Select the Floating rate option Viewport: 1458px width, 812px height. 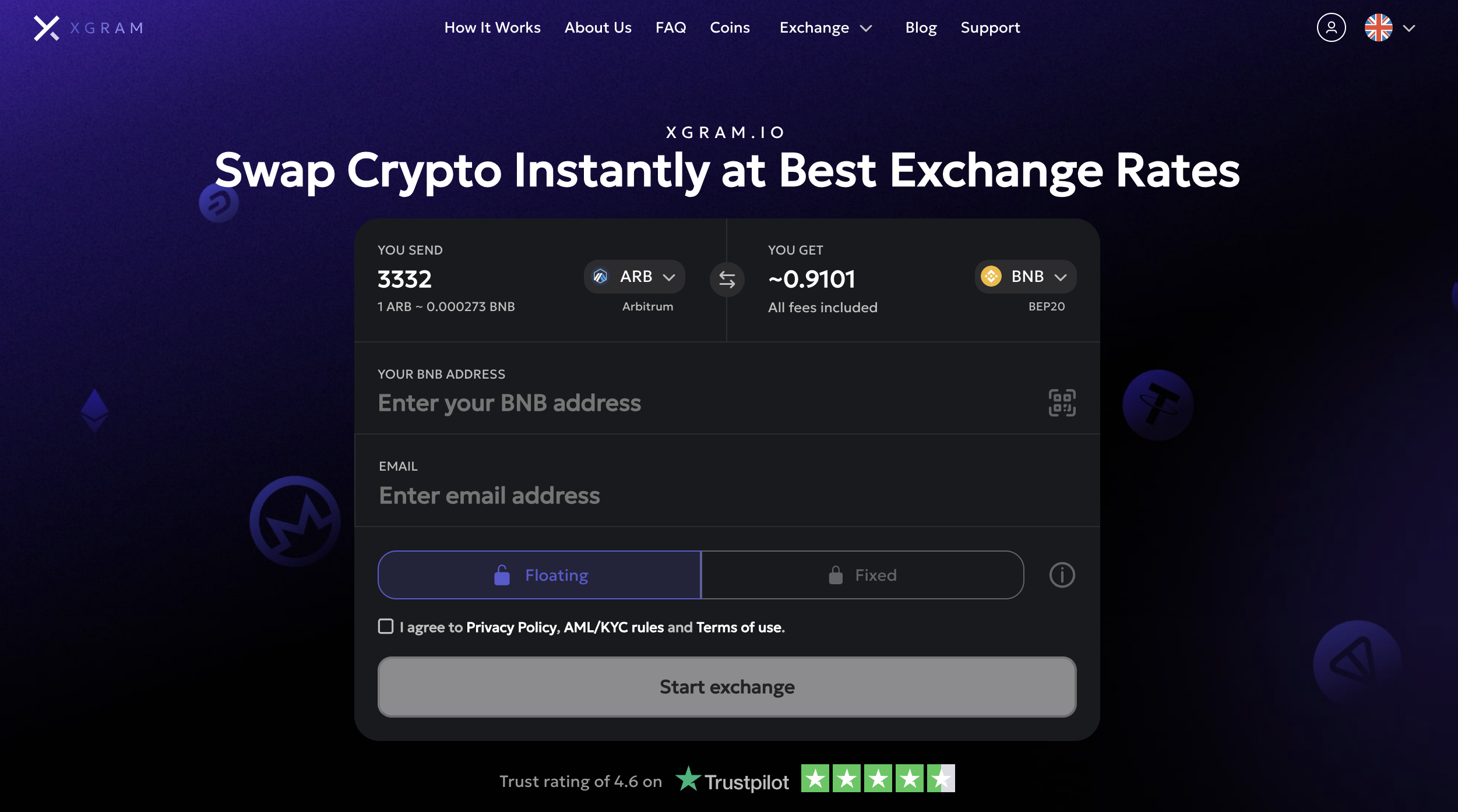(540, 576)
